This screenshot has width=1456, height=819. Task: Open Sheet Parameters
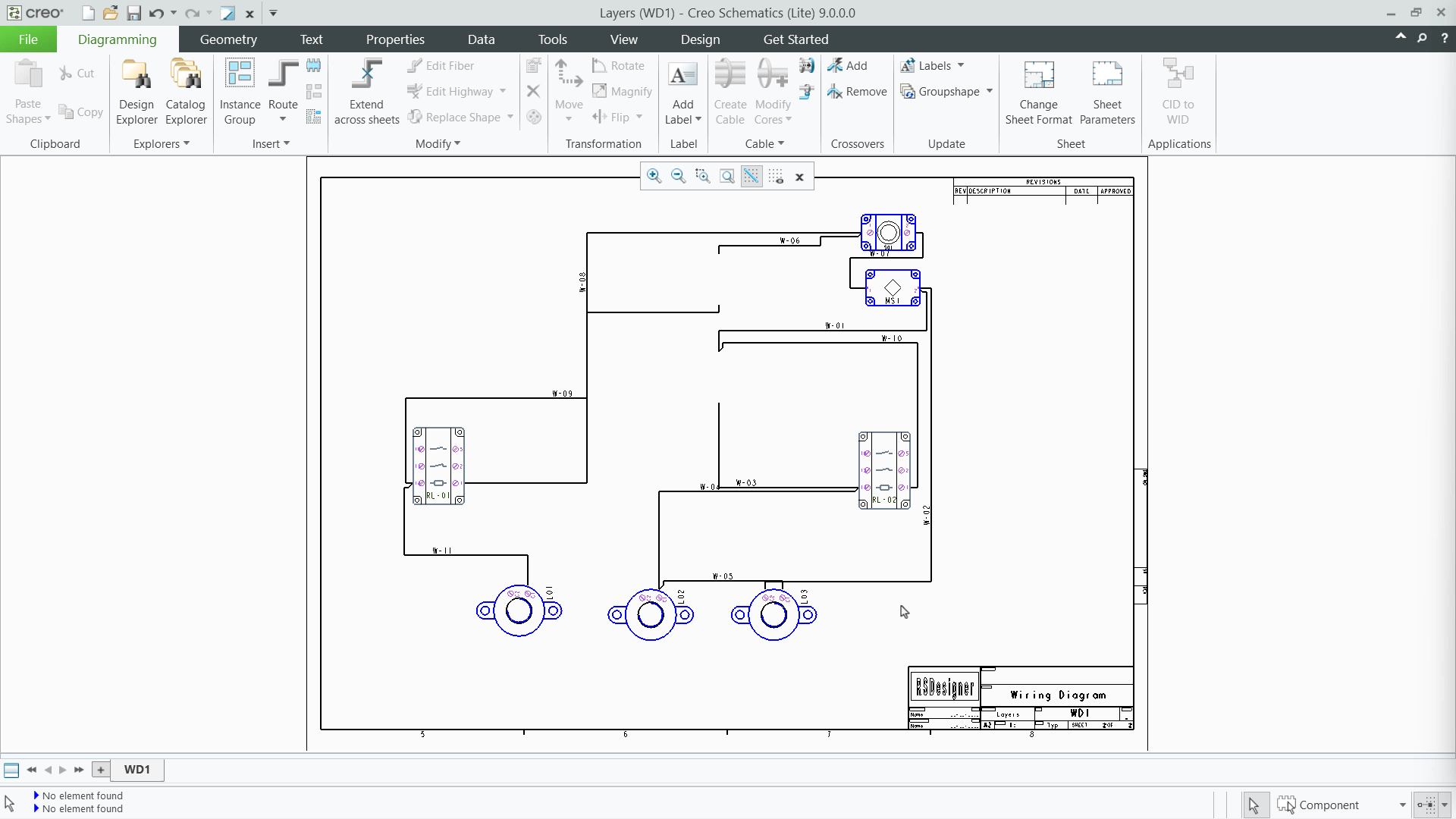[1107, 92]
